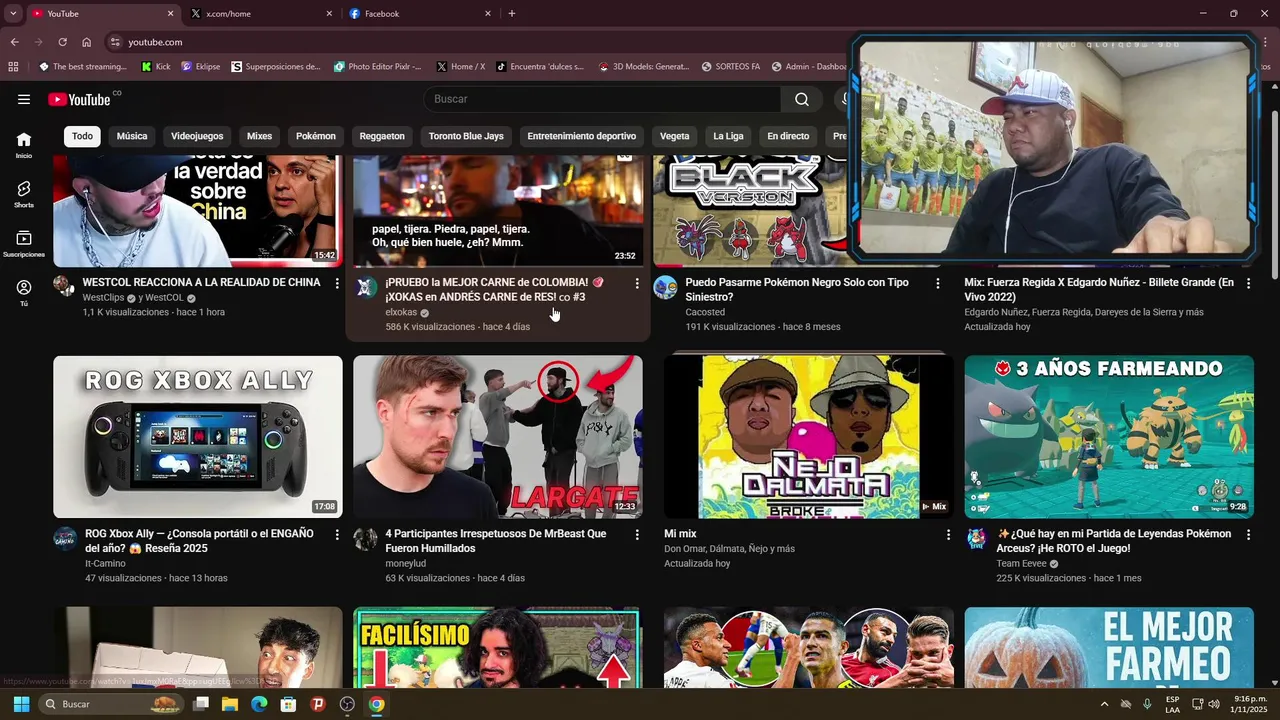Open Shorts from the sidebar
1280x720 pixels.
(x=24, y=194)
